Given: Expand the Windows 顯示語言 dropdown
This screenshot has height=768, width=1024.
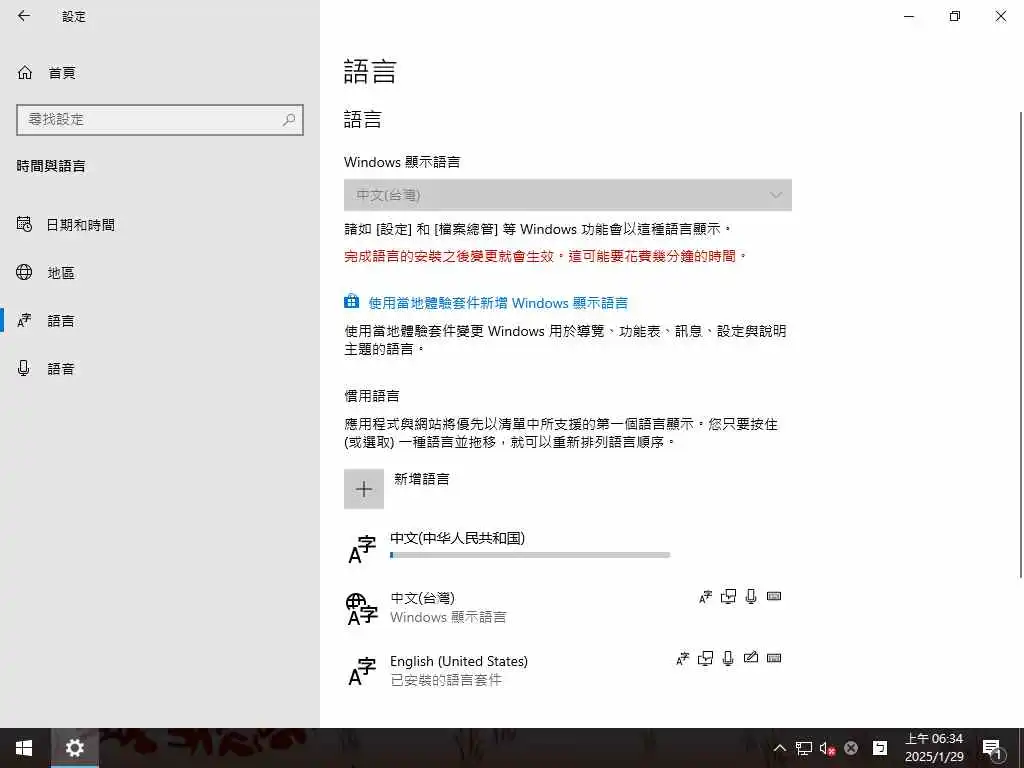Looking at the screenshot, I should [568, 195].
